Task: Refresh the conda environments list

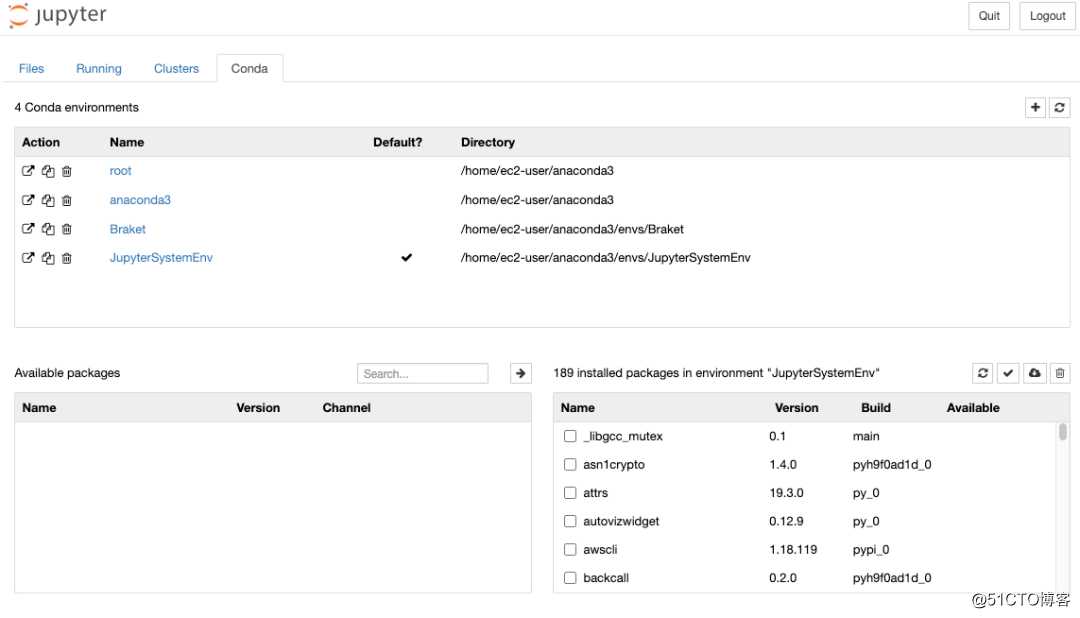Action: pyautogui.click(x=1059, y=107)
